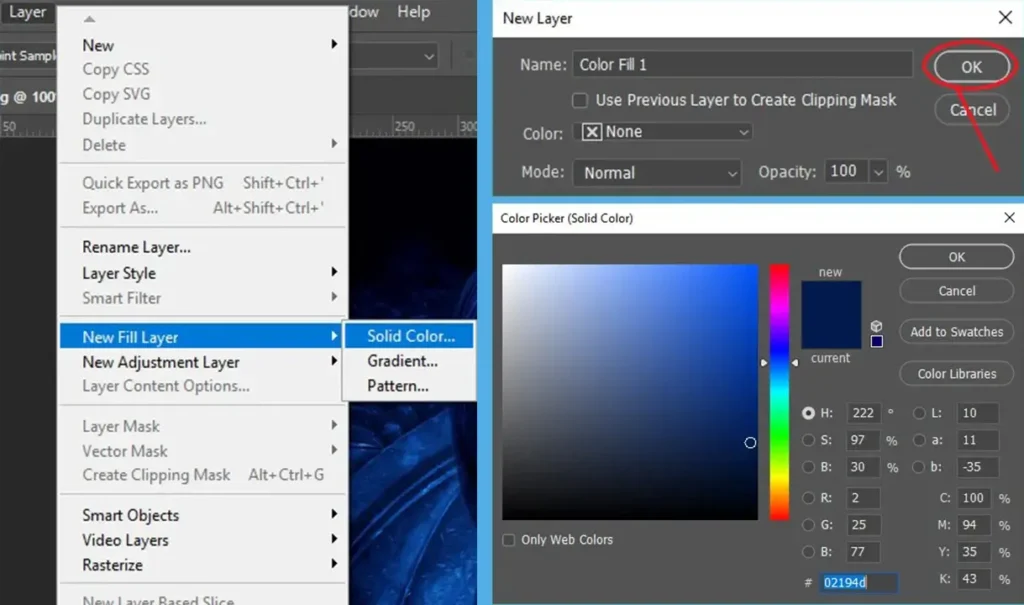
Task: Enable Use Previous Layer to Create Clipping Mask
Action: click(579, 100)
